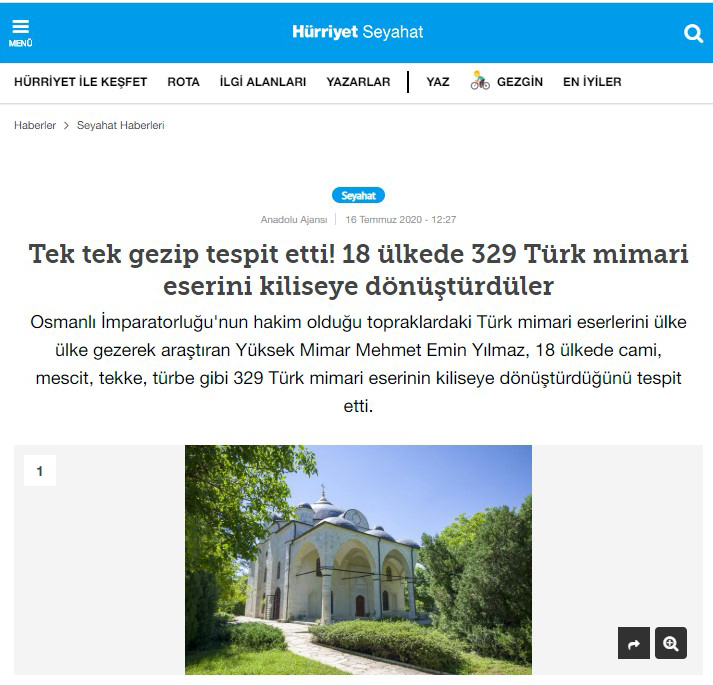
Task: Click the zoom-in magnifier on photo
Action: click(671, 643)
